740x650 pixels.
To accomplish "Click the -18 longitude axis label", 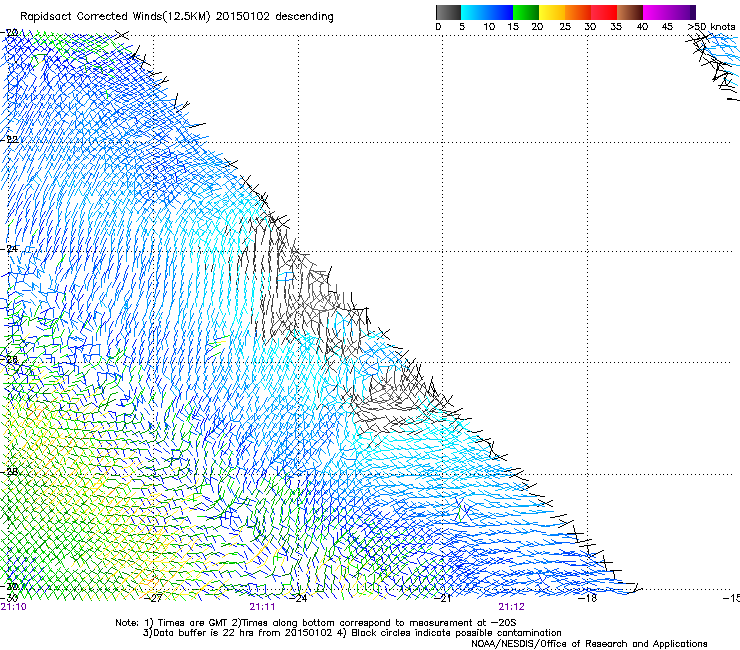I will 588,599.
